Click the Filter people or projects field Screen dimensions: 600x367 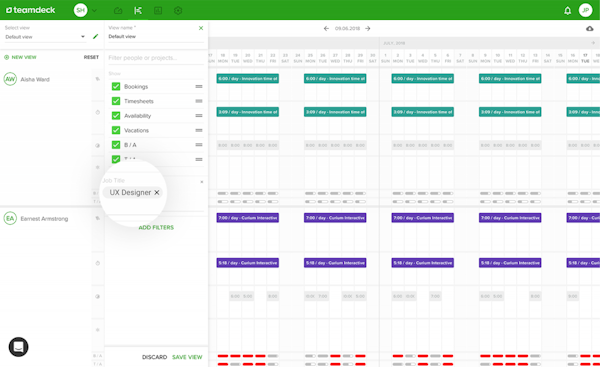[156, 58]
